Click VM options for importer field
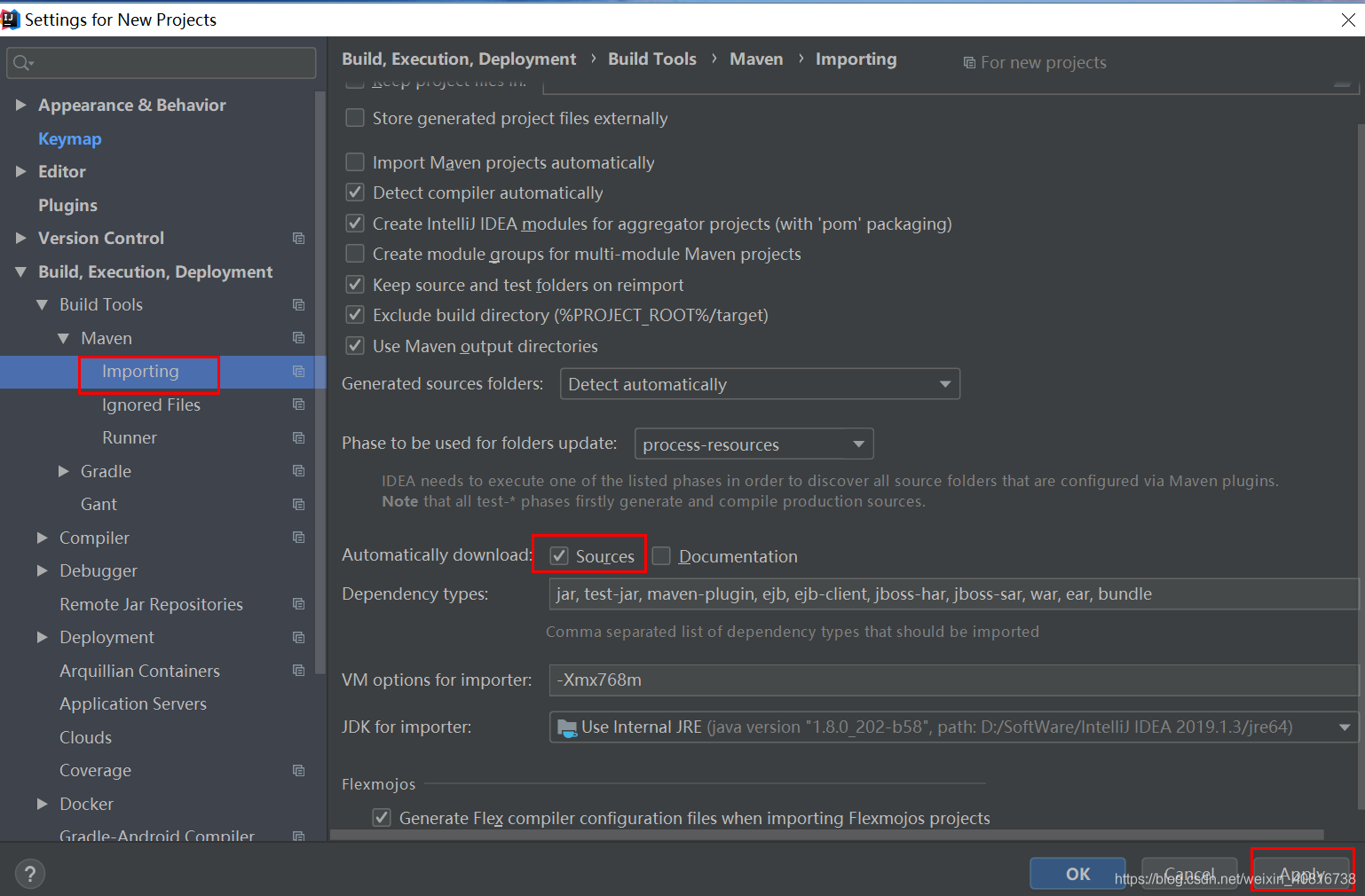Image resolution: width=1365 pixels, height=896 pixels. tap(954, 680)
